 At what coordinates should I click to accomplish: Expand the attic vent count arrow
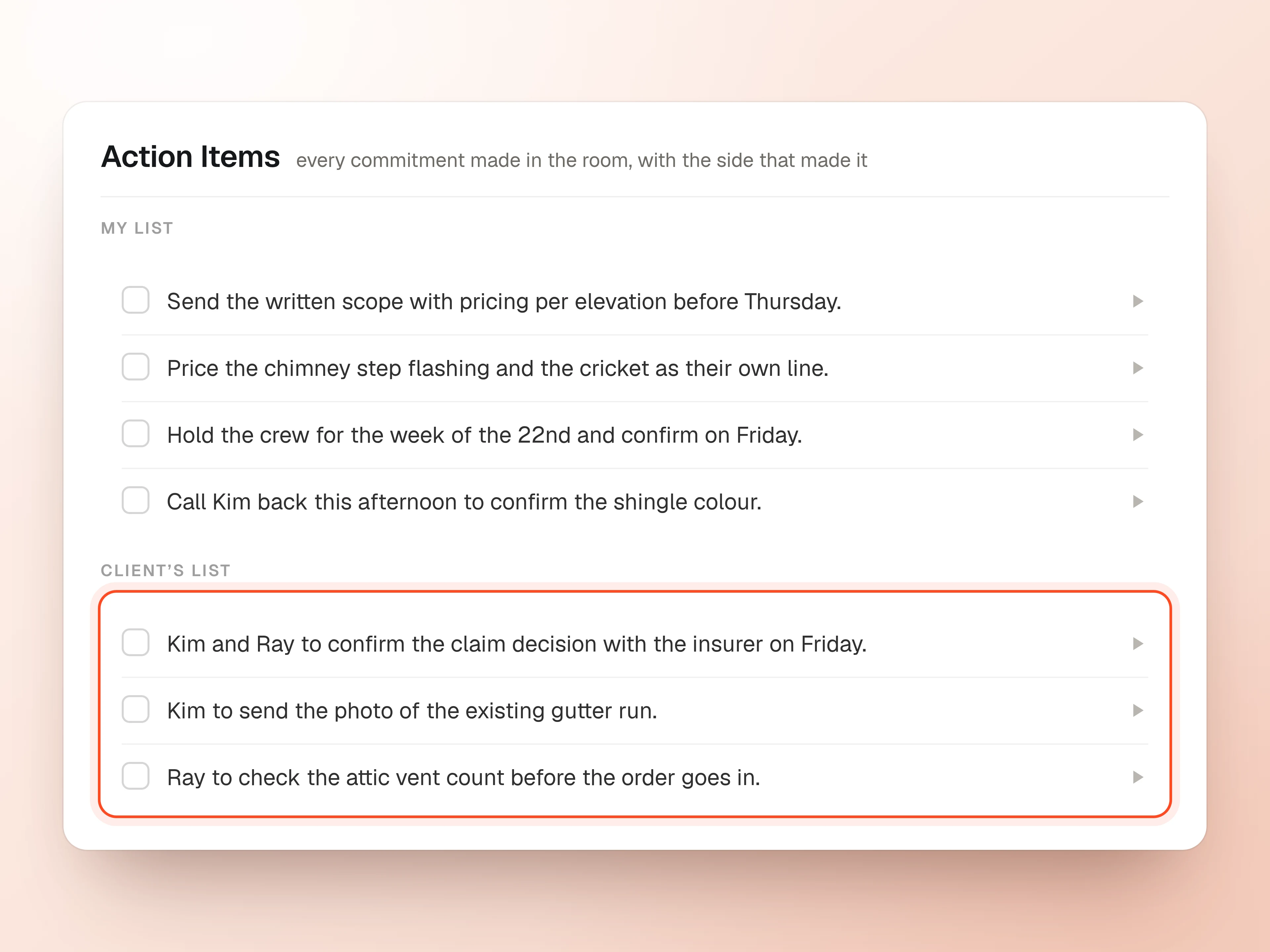tap(1138, 777)
